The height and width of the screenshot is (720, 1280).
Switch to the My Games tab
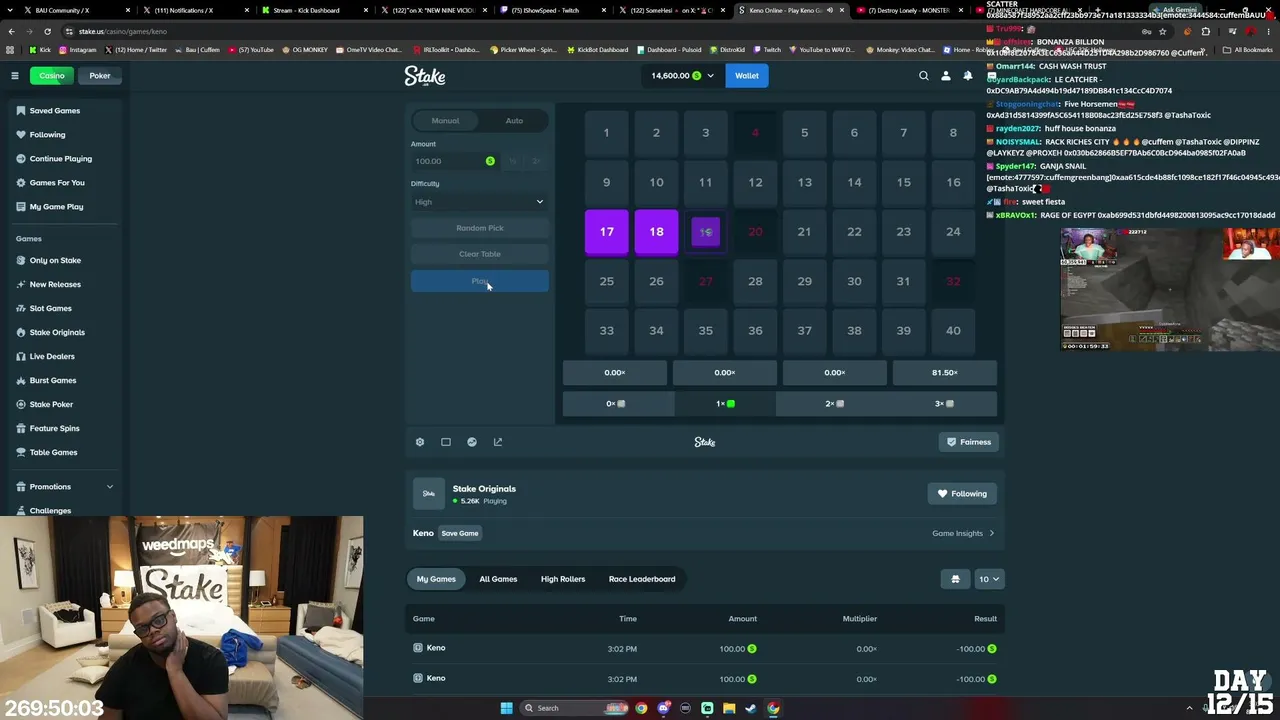pyautogui.click(x=436, y=579)
